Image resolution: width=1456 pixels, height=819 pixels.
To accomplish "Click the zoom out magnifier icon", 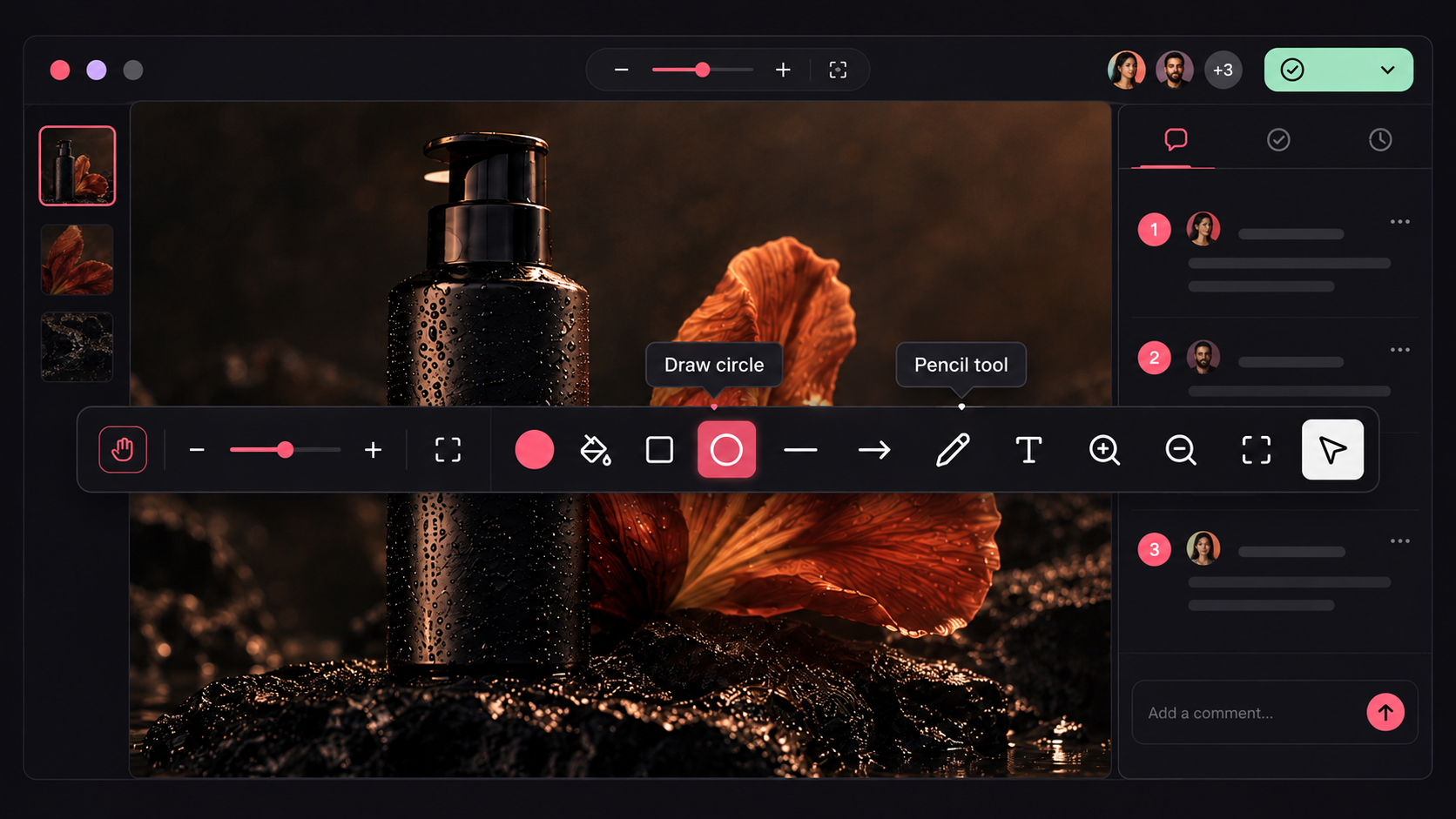I will [x=1181, y=450].
